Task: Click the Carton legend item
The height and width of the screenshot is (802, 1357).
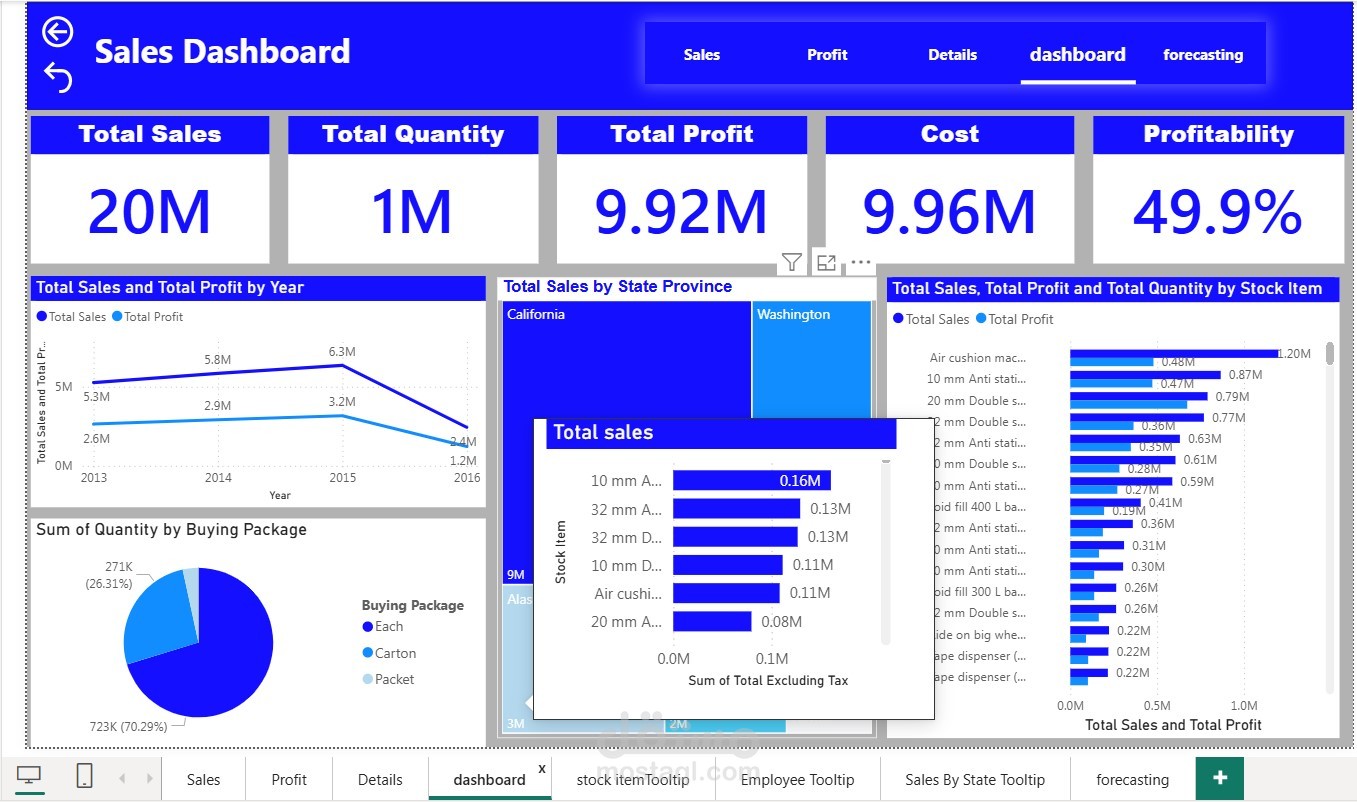Action: click(x=389, y=653)
